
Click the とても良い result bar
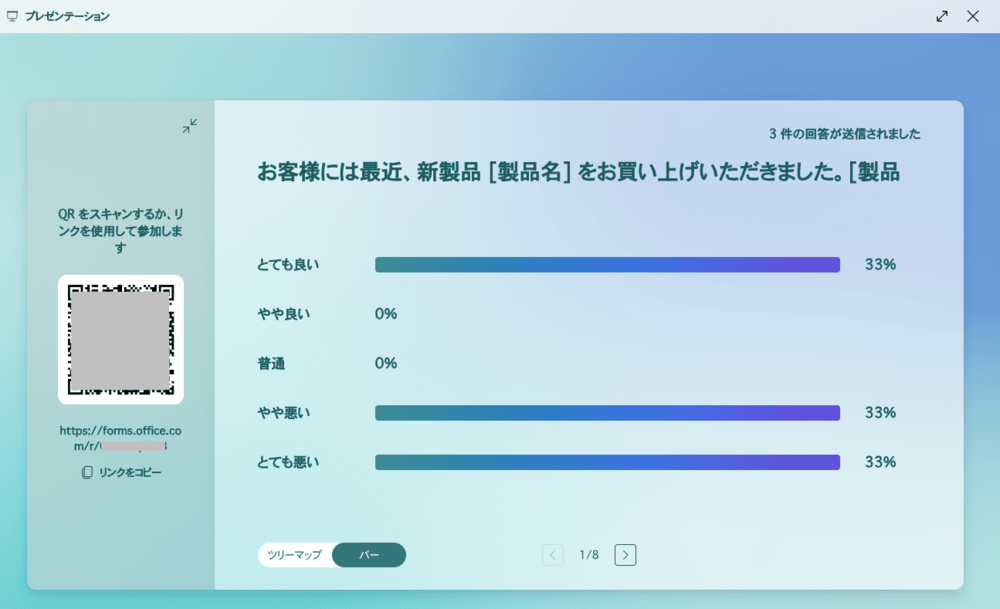607,265
